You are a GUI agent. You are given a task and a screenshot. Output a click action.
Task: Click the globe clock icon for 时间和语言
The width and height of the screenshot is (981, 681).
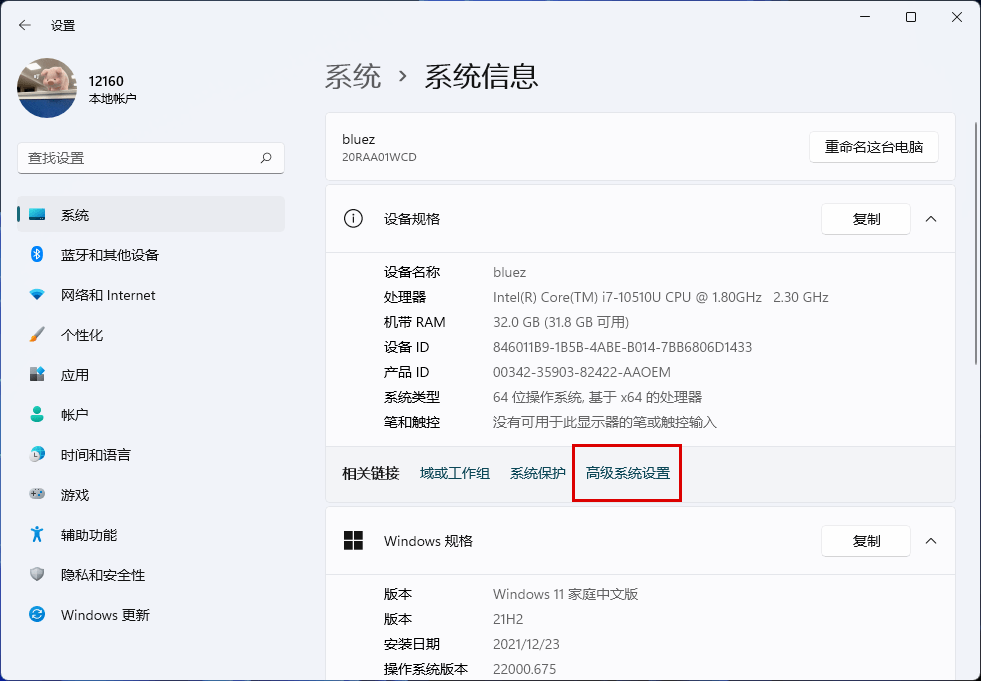(37, 454)
